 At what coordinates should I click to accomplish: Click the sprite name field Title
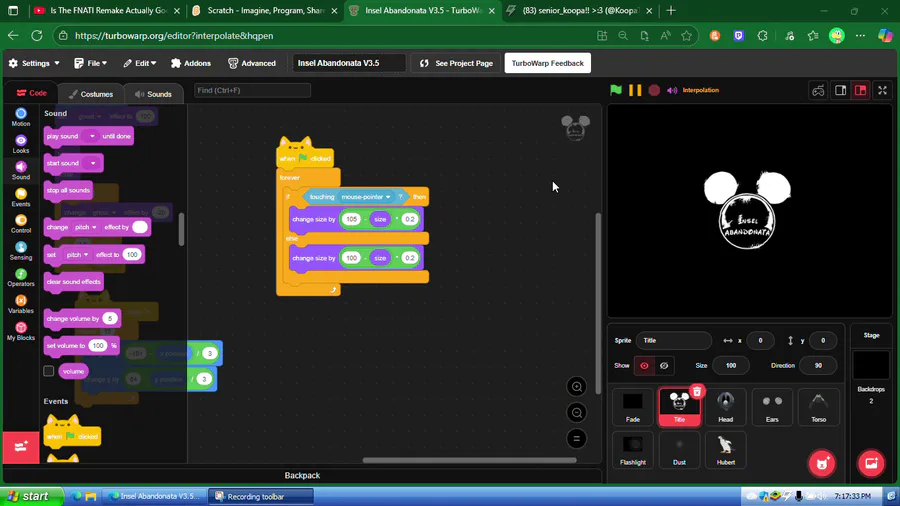pos(673,340)
